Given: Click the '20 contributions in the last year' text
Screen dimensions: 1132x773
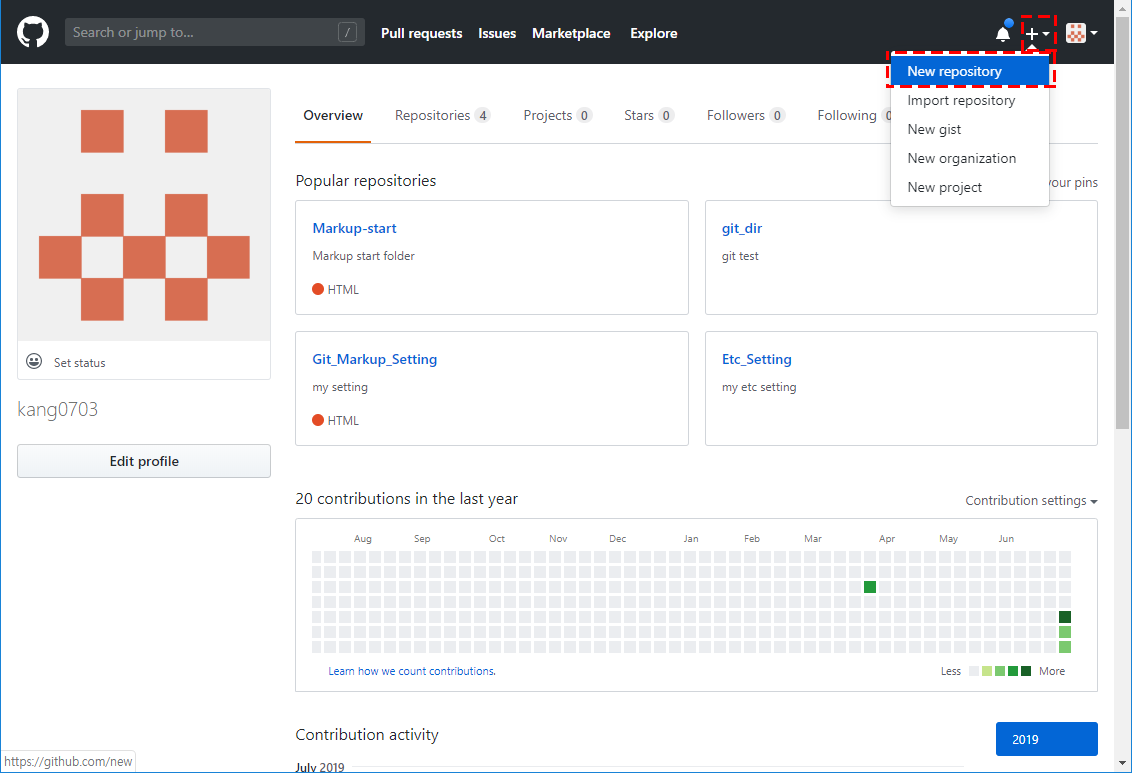Looking at the screenshot, I should click(406, 499).
